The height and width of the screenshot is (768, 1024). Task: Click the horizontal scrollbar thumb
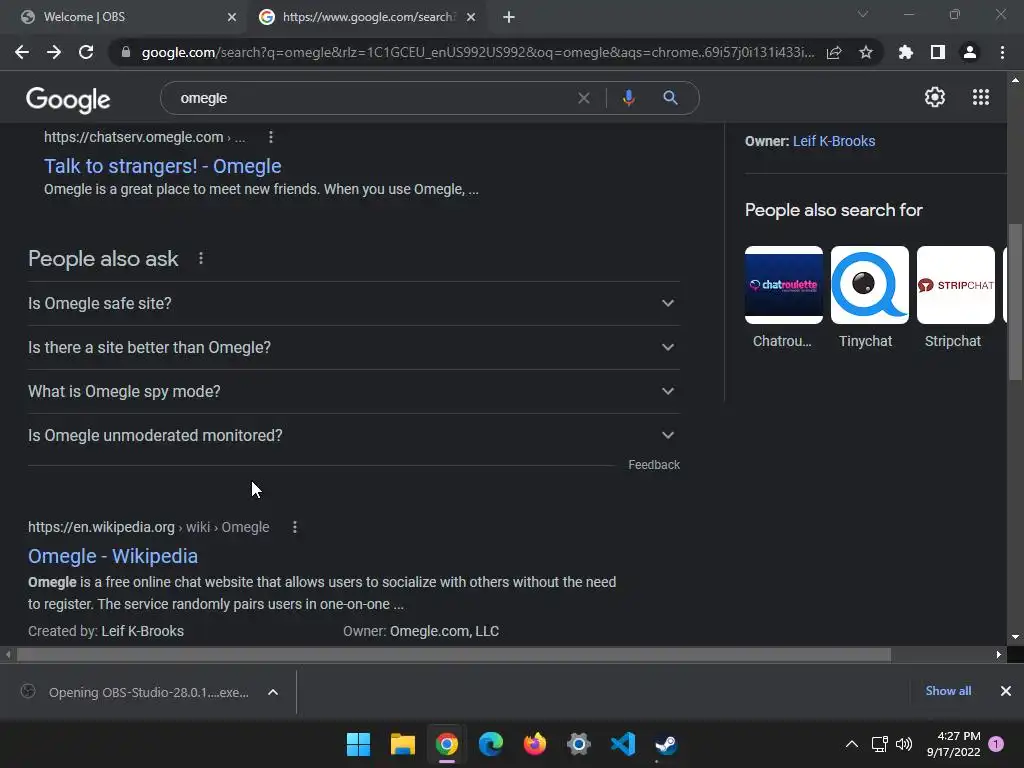[x=454, y=654]
